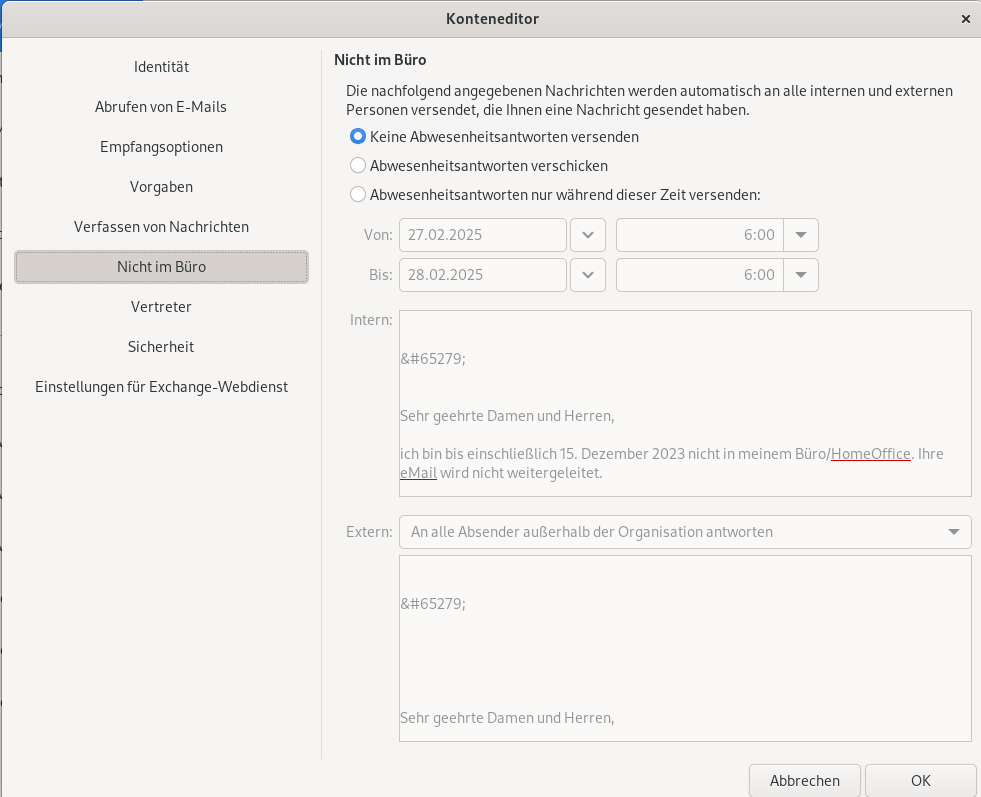Viewport: 981px width, 797px height.
Task: Go to Empfangsoptionen settings
Action: 161,147
